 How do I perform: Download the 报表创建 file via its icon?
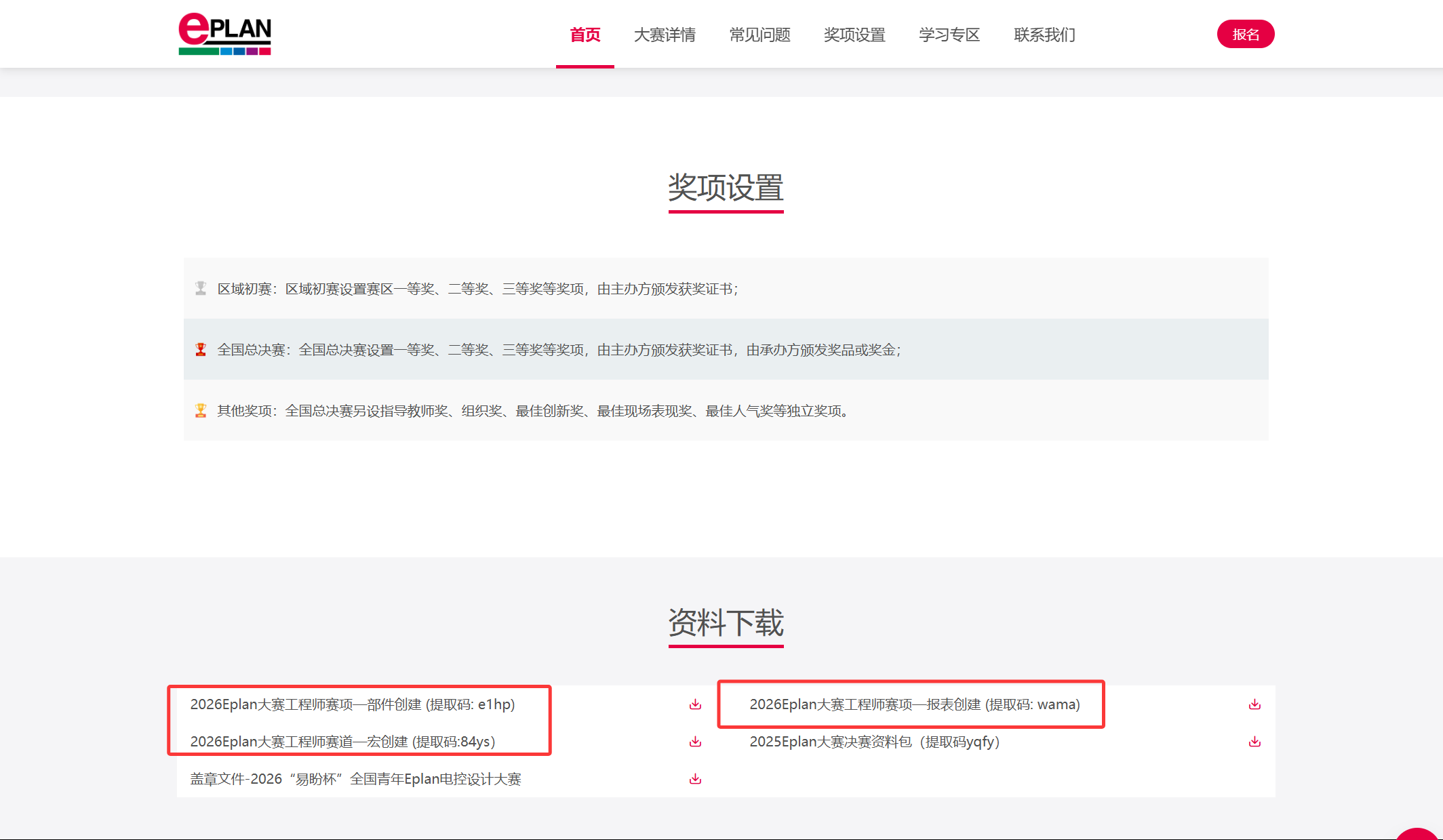click(1254, 704)
